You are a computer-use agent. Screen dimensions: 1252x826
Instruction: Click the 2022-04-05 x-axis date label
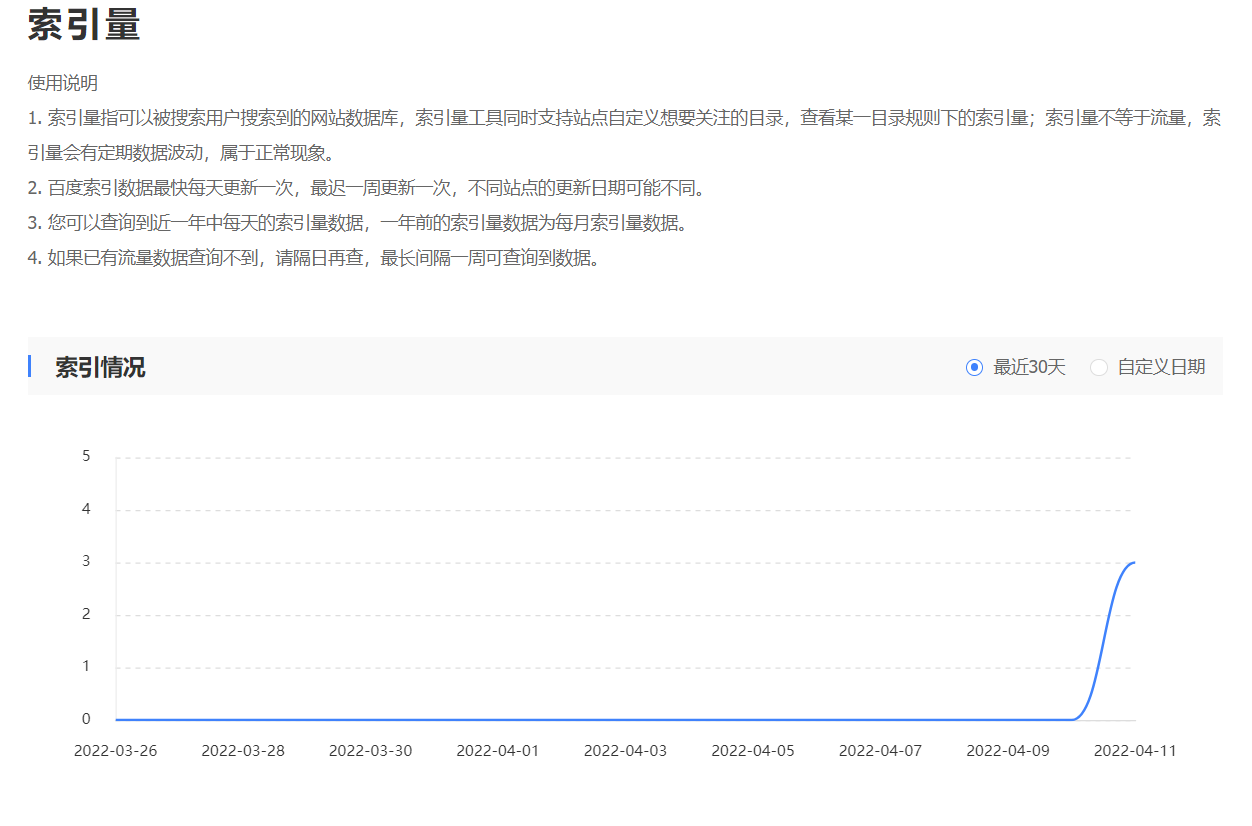tap(753, 751)
